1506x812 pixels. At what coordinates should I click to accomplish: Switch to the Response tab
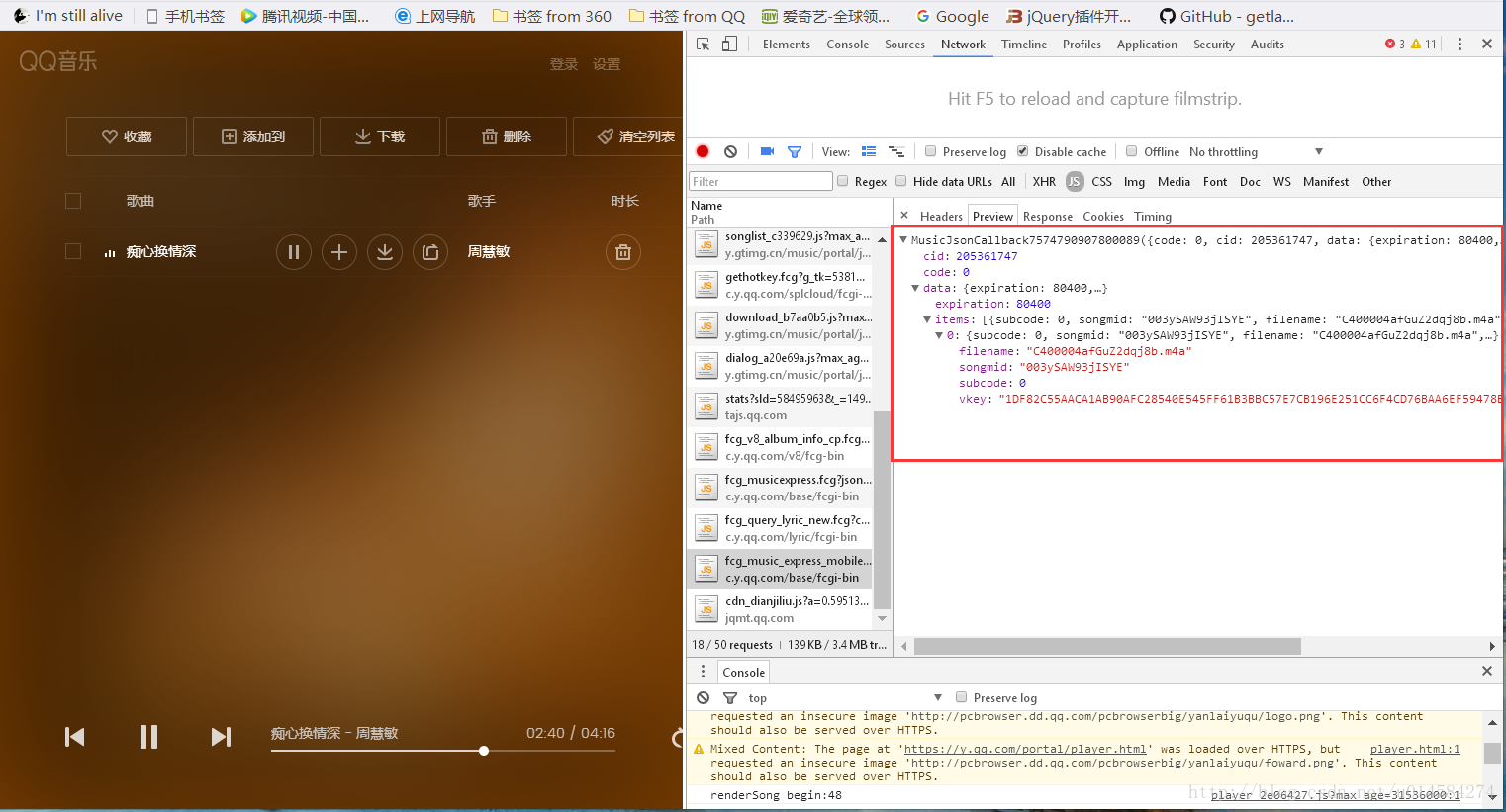[x=1048, y=216]
